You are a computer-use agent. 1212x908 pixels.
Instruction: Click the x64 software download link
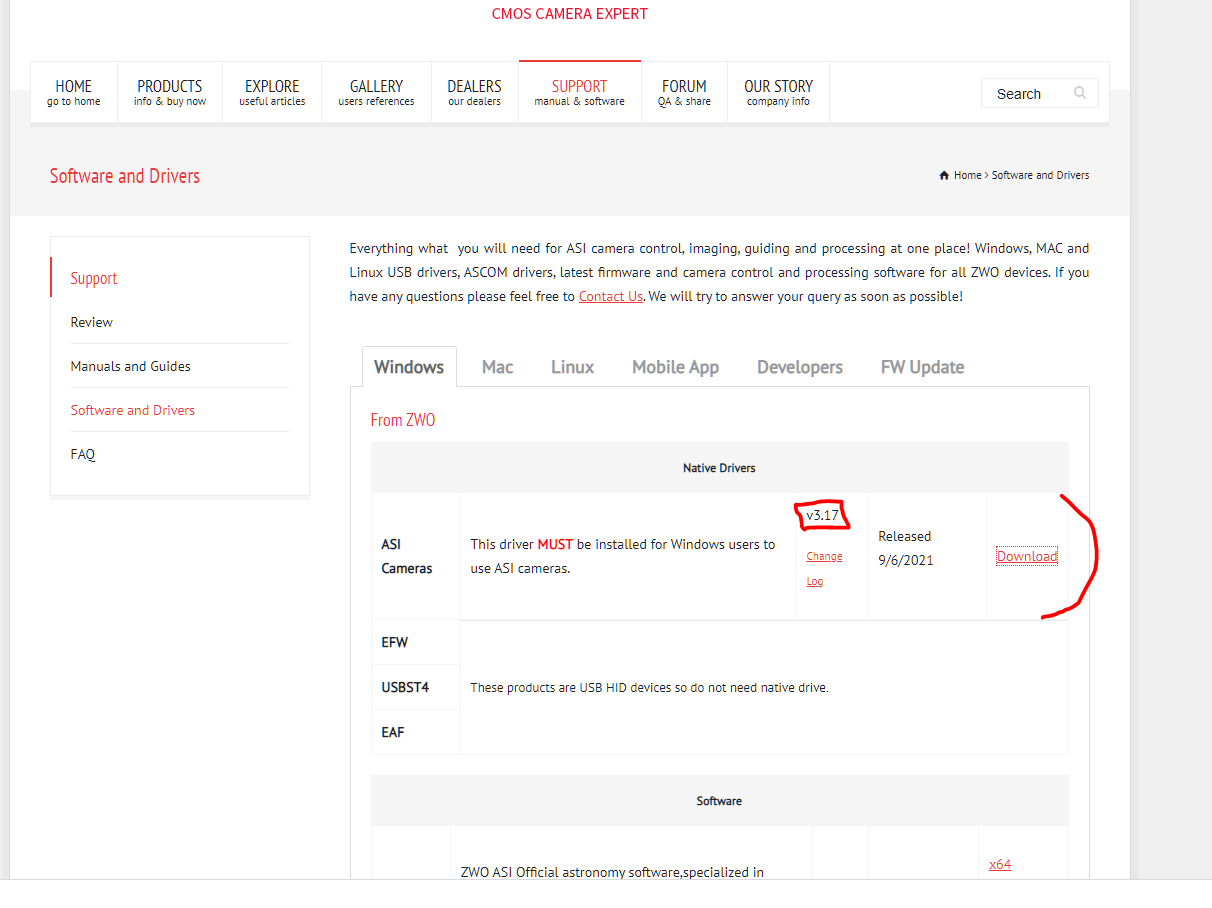point(999,864)
